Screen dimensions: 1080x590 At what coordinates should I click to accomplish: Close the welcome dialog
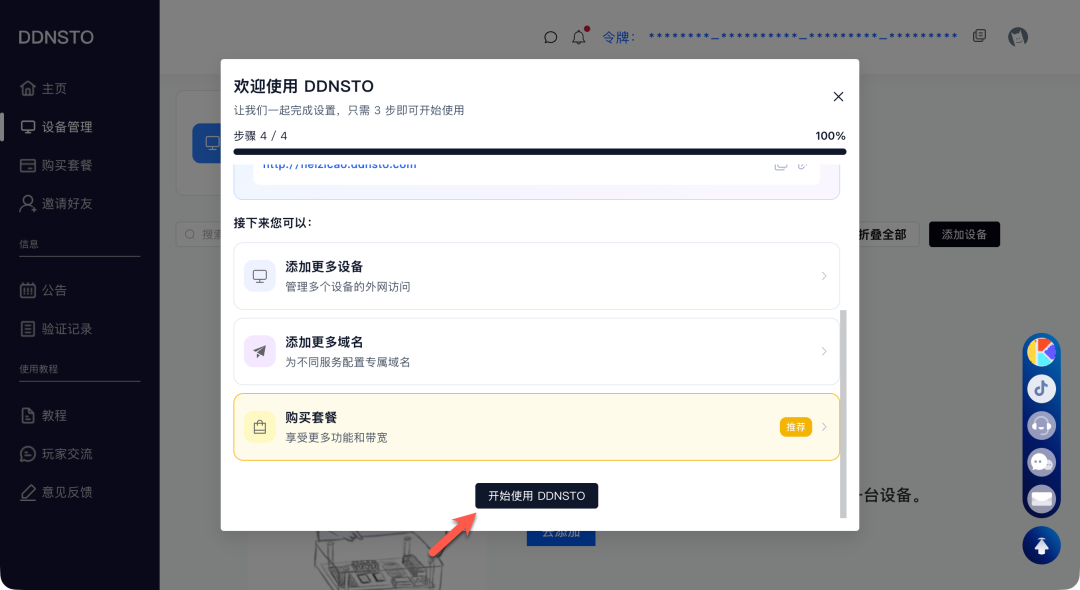pyautogui.click(x=838, y=96)
